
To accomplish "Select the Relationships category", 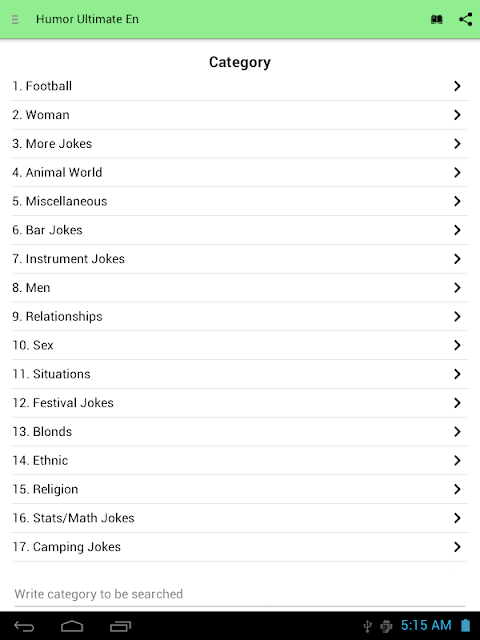I will 240,317.
